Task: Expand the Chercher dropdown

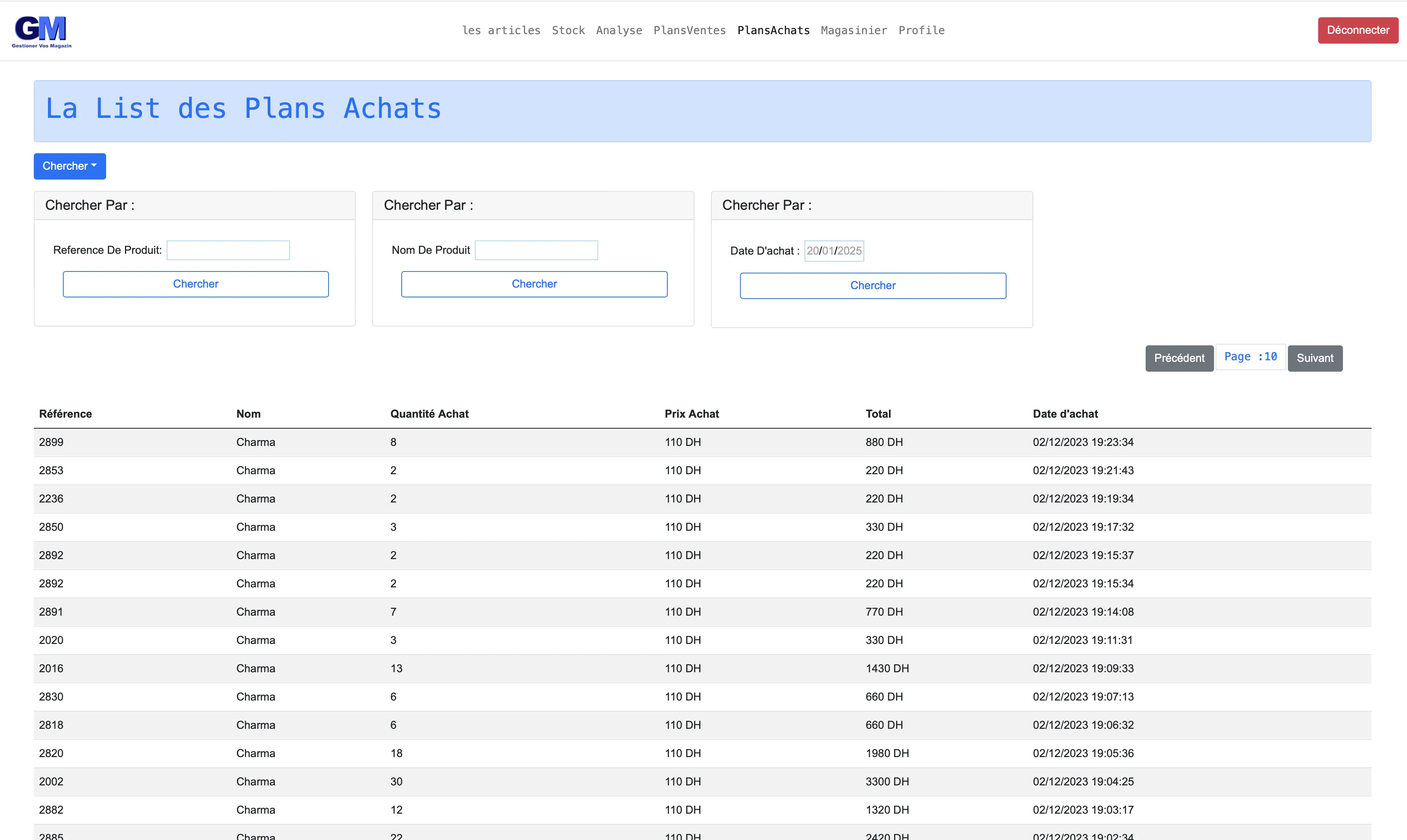Action: pos(70,167)
